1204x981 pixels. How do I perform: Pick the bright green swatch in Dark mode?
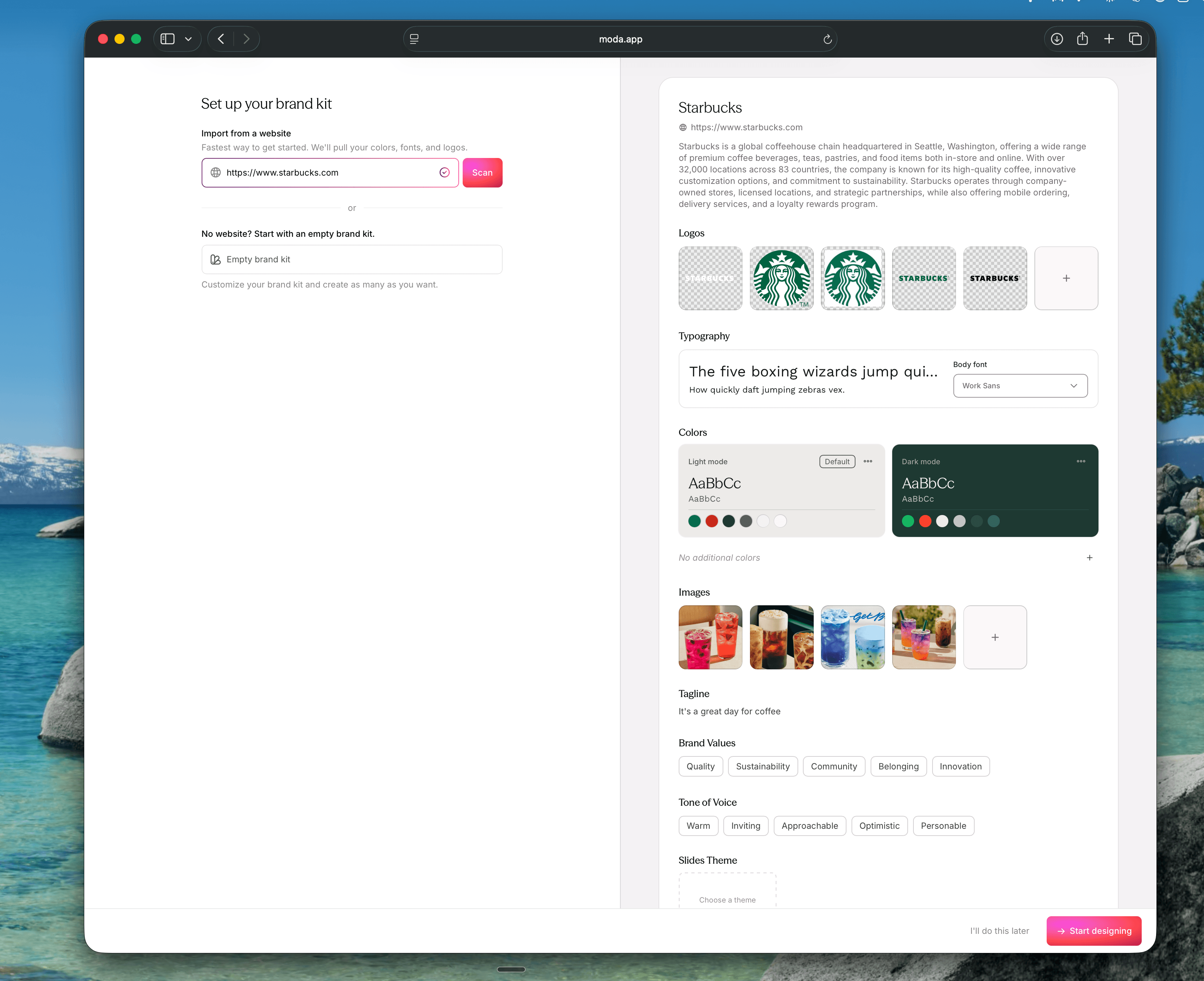(x=908, y=521)
